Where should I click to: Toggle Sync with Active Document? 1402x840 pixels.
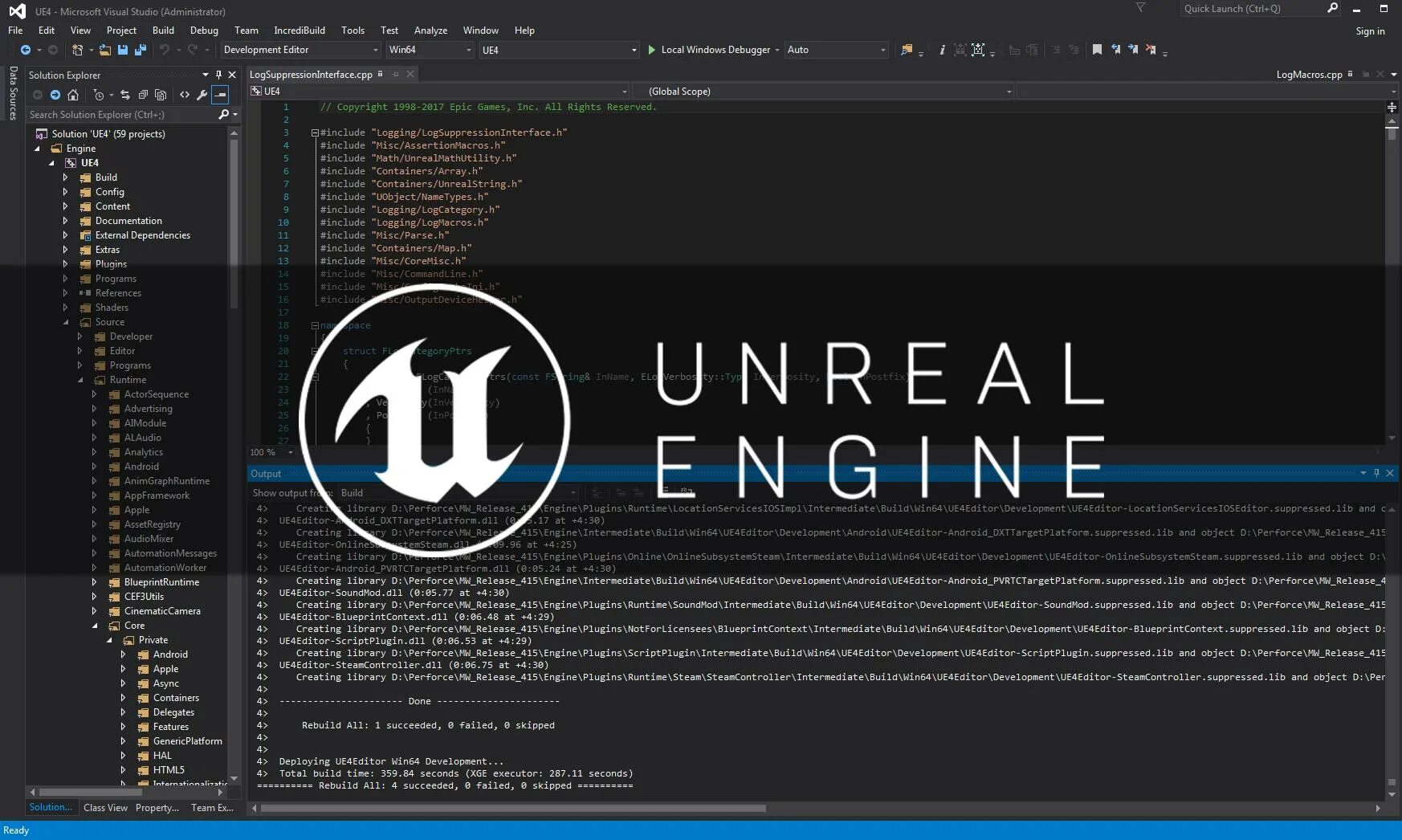coord(124,95)
